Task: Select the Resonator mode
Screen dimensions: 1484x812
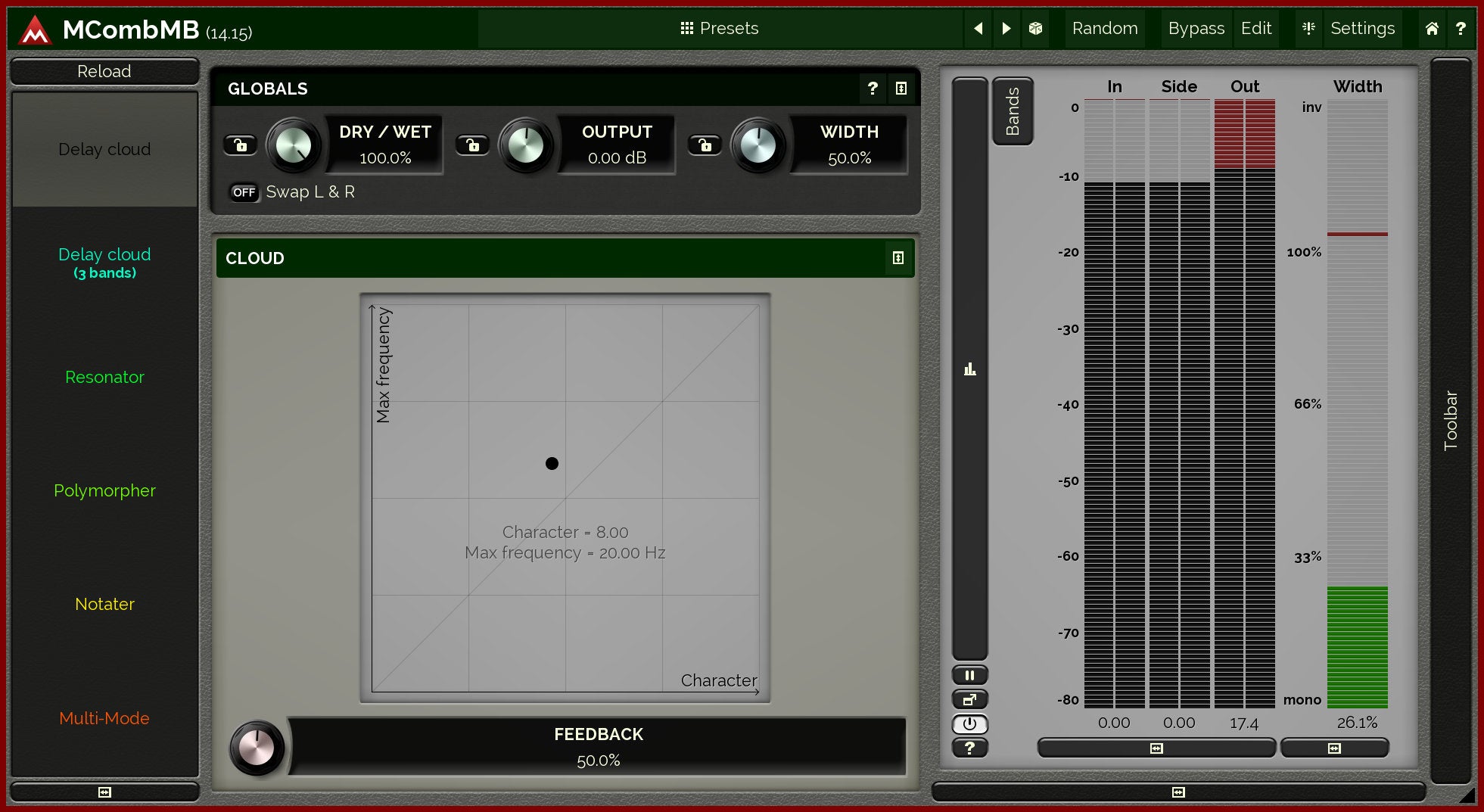Action: tap(104, 377)
